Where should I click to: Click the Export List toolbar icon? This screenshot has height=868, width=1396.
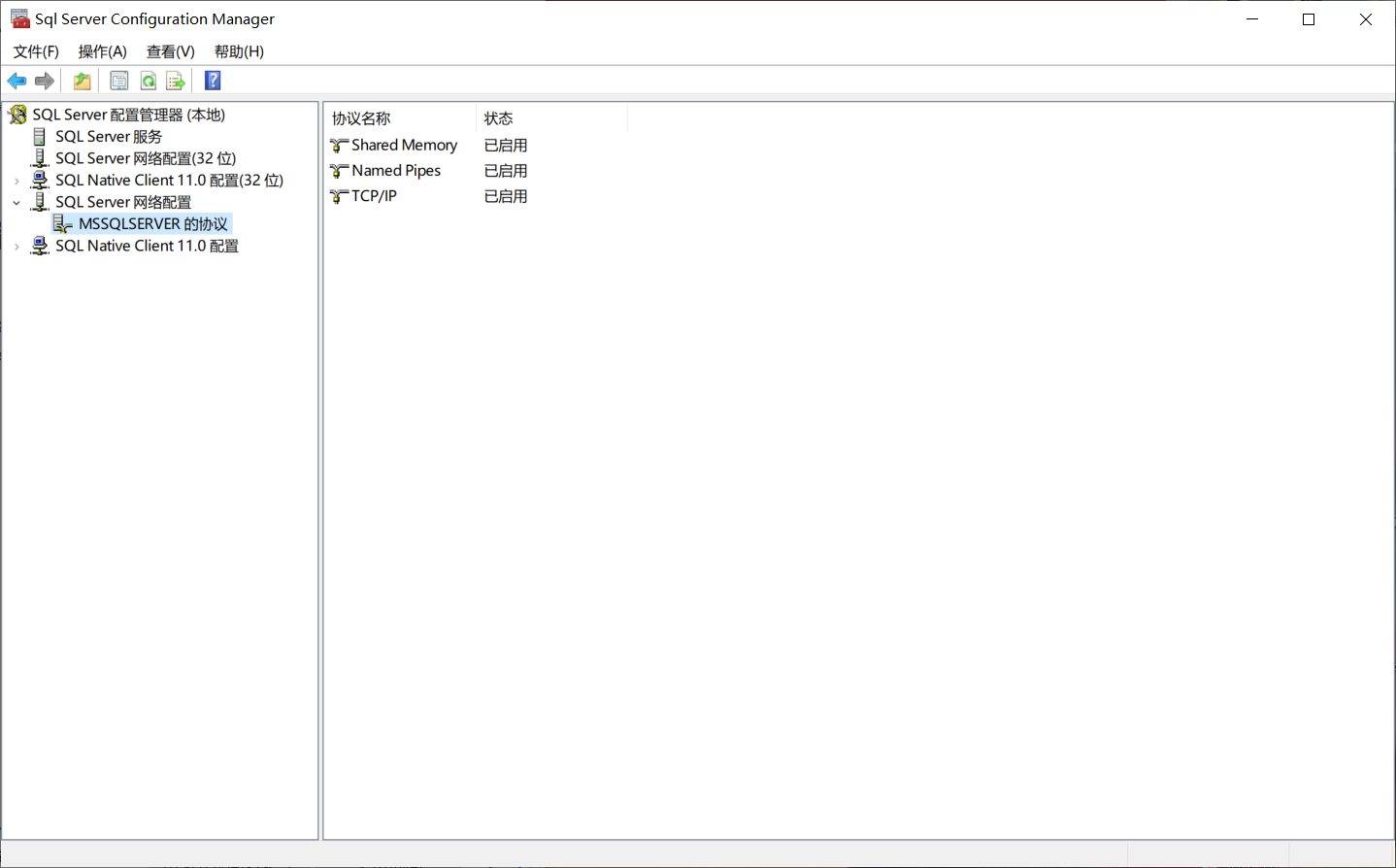176,81
